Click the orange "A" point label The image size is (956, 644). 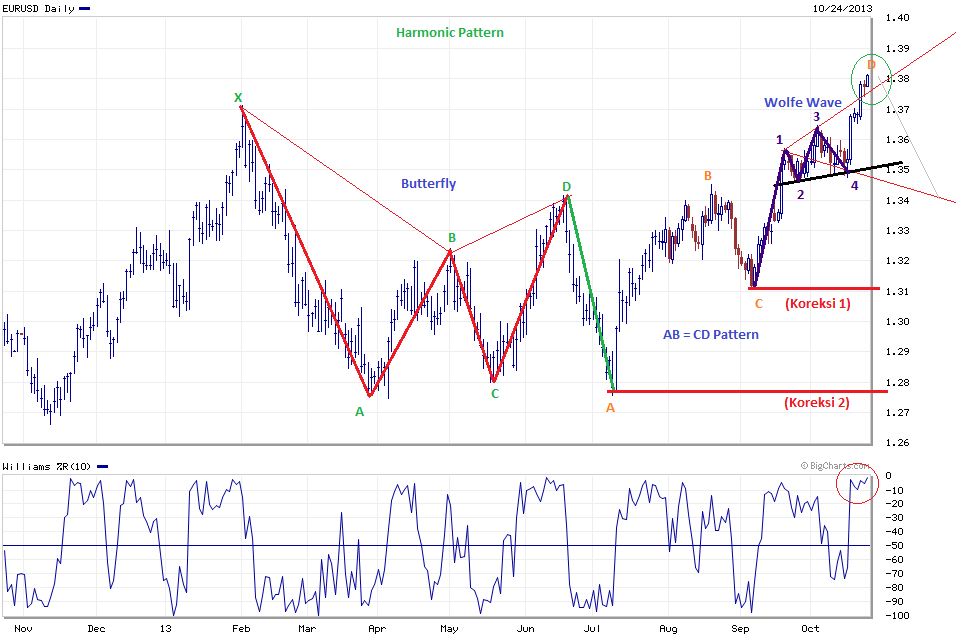[610, 408]
